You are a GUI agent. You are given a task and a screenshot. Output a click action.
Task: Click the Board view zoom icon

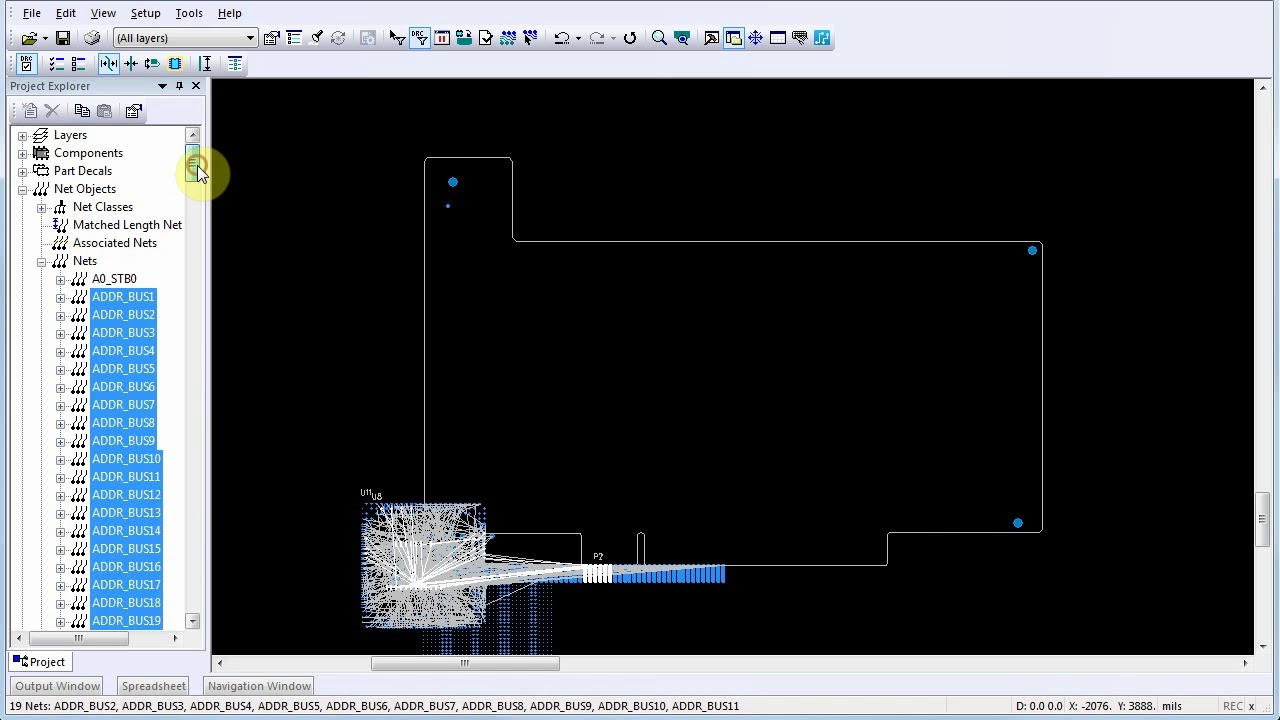682,38
